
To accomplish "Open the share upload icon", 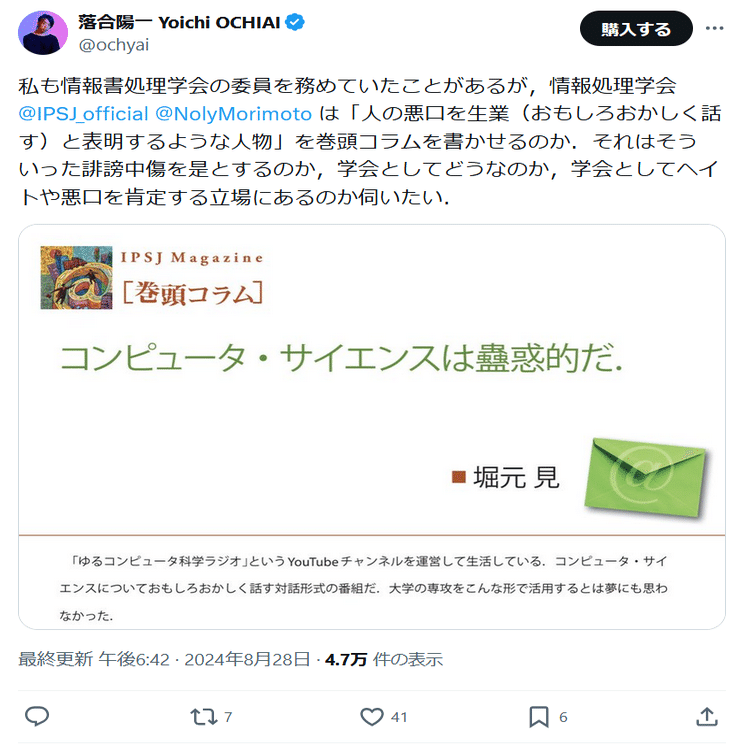I will click(x=707, y=716).
